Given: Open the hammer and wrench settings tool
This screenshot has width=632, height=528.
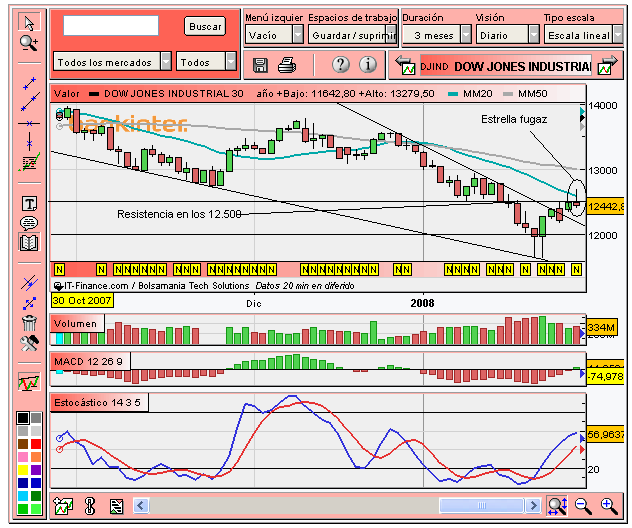Looking at the screenshot, I should pyautogui.click(x=29, y=343).
